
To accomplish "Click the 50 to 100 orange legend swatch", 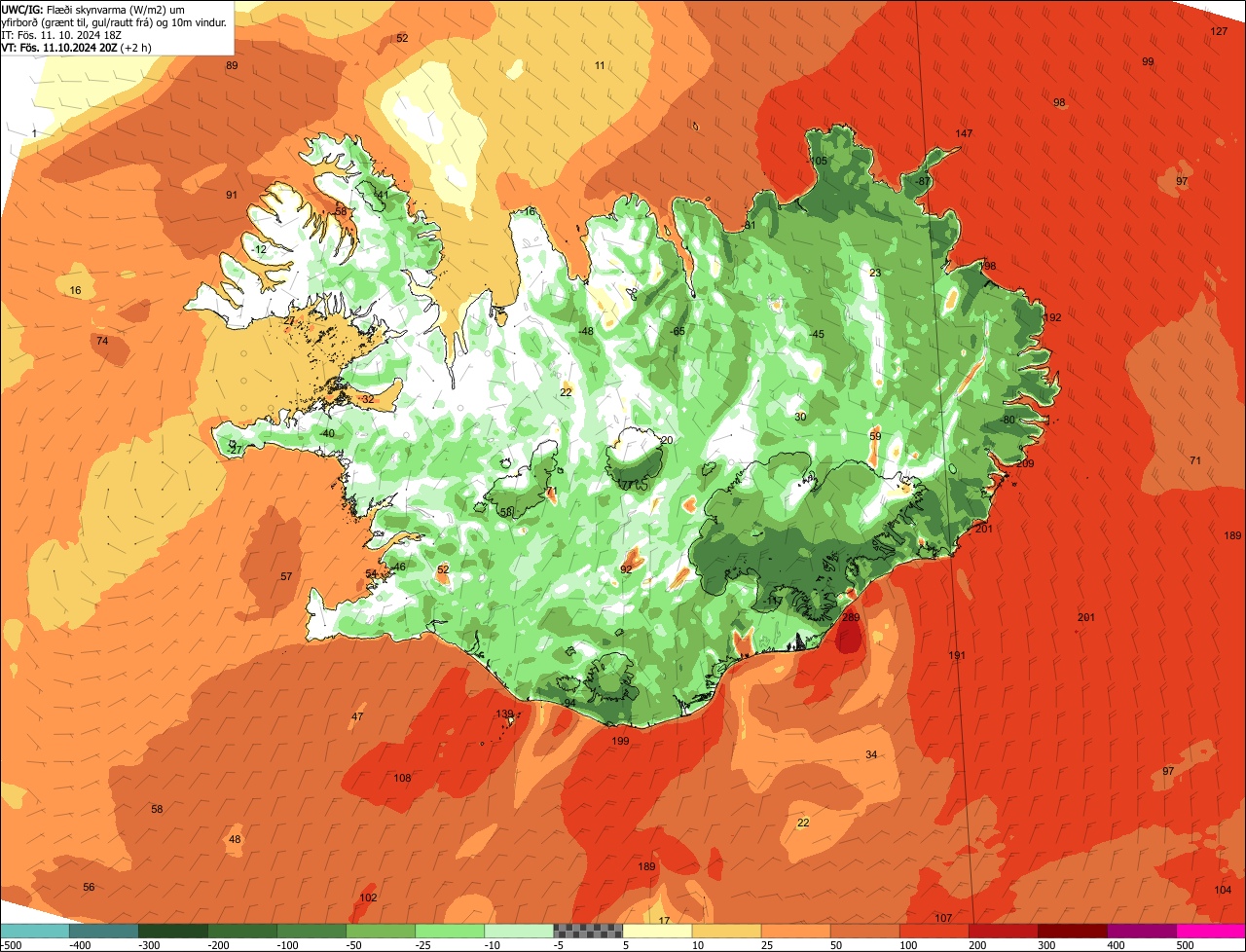I will (864, 931).
